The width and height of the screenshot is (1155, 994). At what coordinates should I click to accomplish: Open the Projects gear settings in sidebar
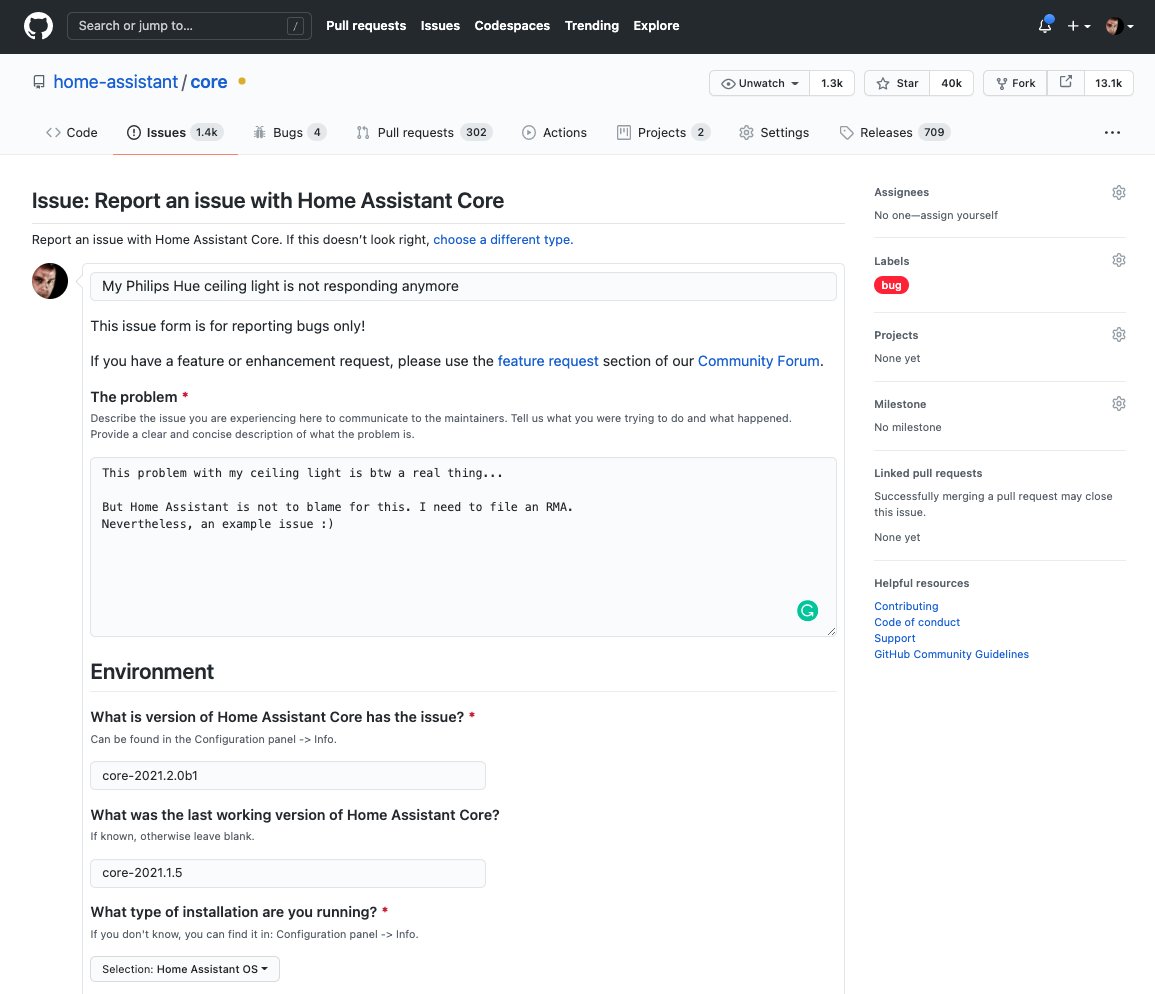pyautogui.click(x=1118, y=335)
